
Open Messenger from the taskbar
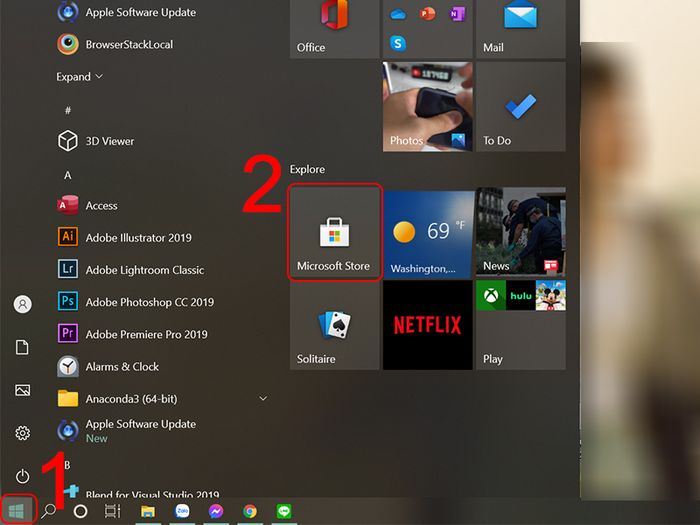(x=216, y=511)
